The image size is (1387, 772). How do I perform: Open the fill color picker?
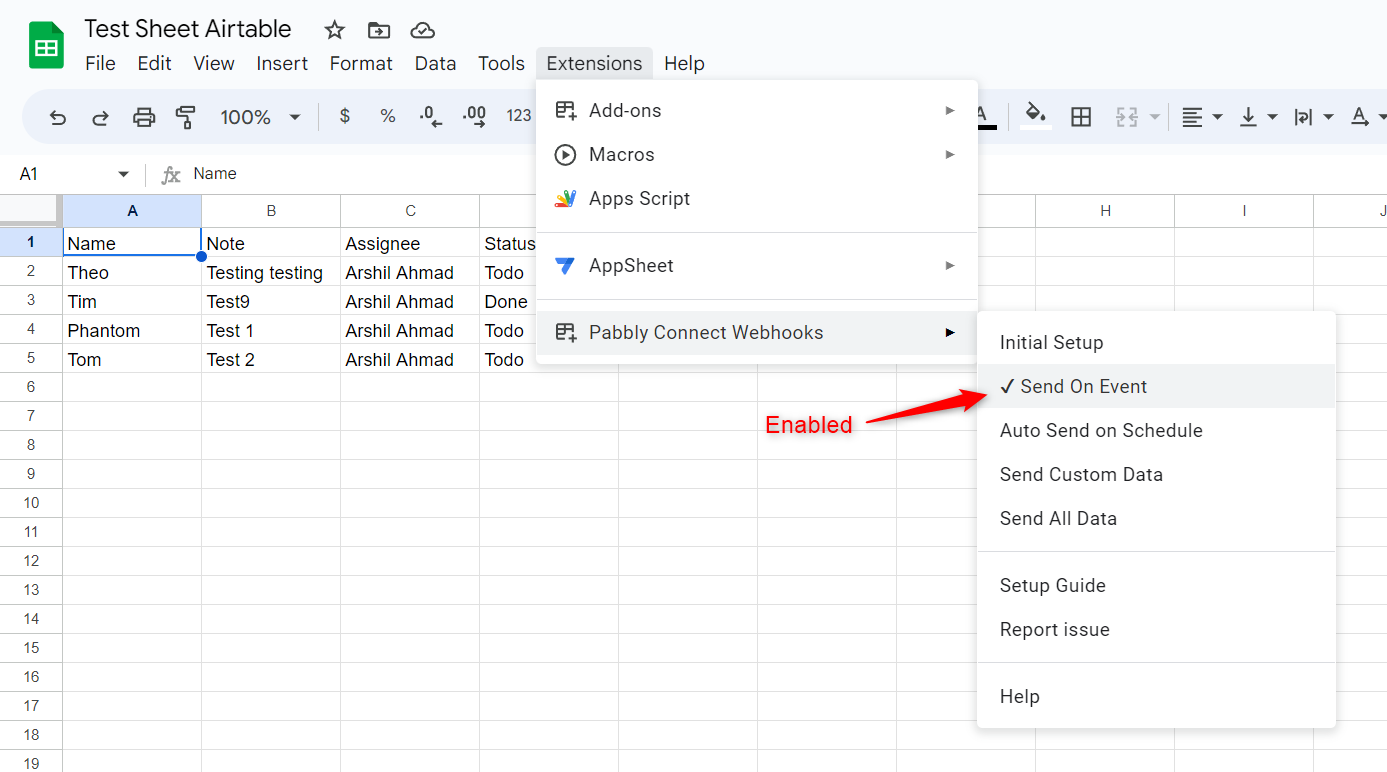(1036, 116)
